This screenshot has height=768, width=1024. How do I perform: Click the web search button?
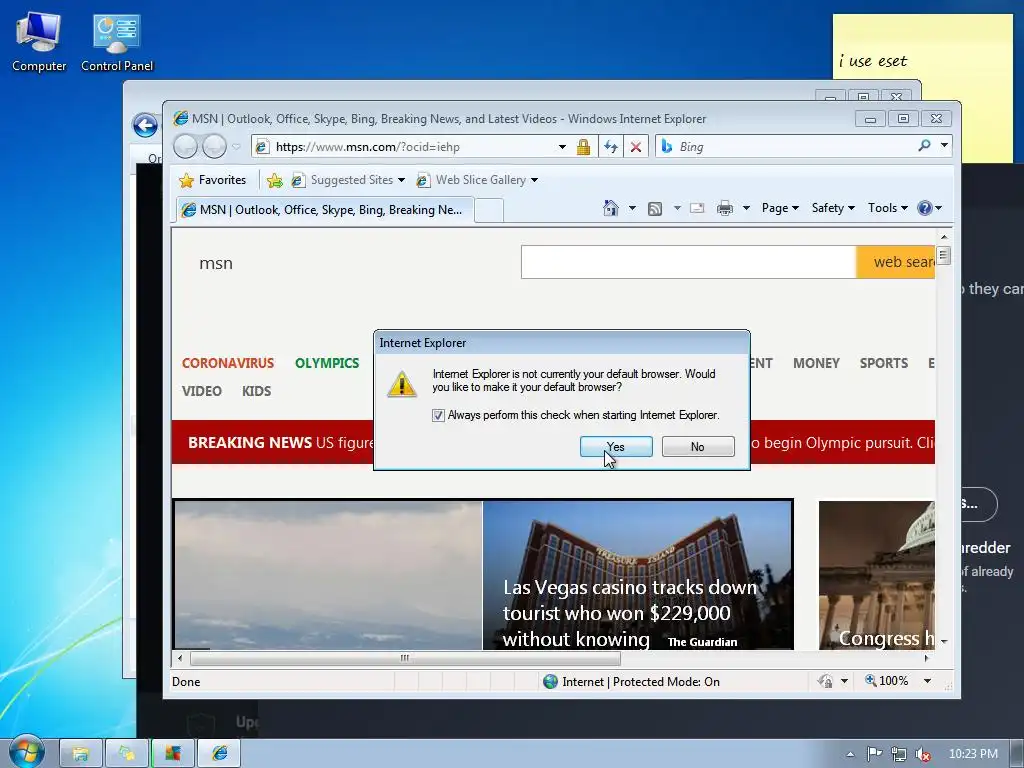[895, 262]
